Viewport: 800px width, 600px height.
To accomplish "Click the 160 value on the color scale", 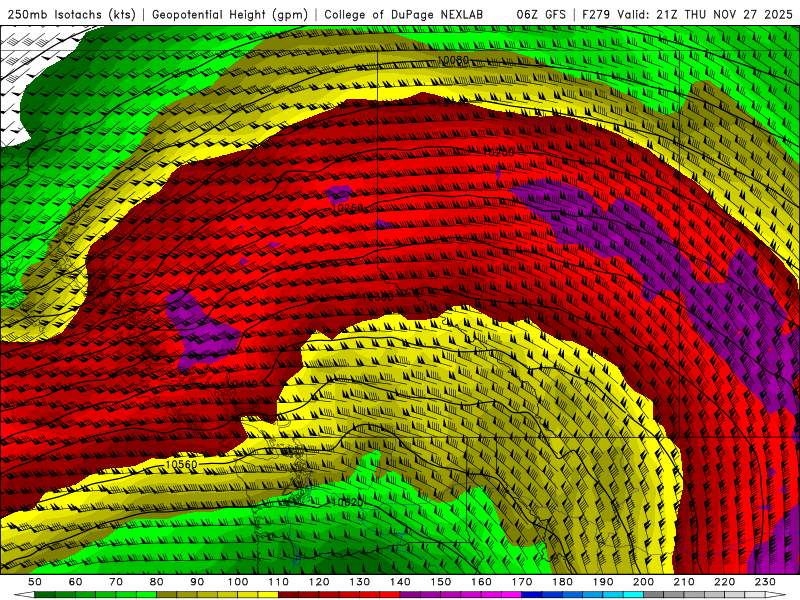I will pos(481,582).
